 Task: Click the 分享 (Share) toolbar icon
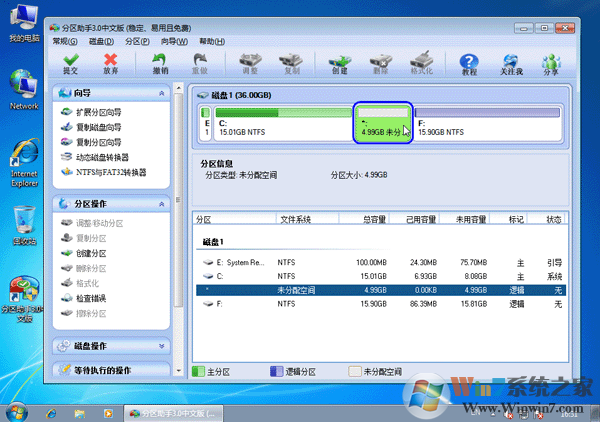[552, 63]
